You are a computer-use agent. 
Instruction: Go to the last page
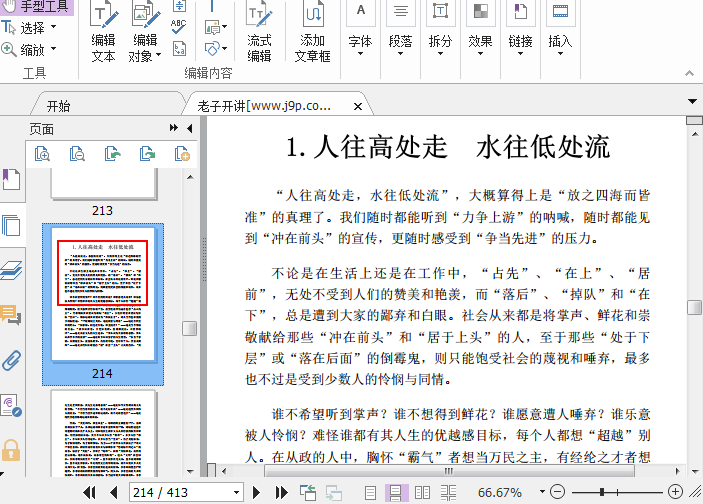coord(280,492)
